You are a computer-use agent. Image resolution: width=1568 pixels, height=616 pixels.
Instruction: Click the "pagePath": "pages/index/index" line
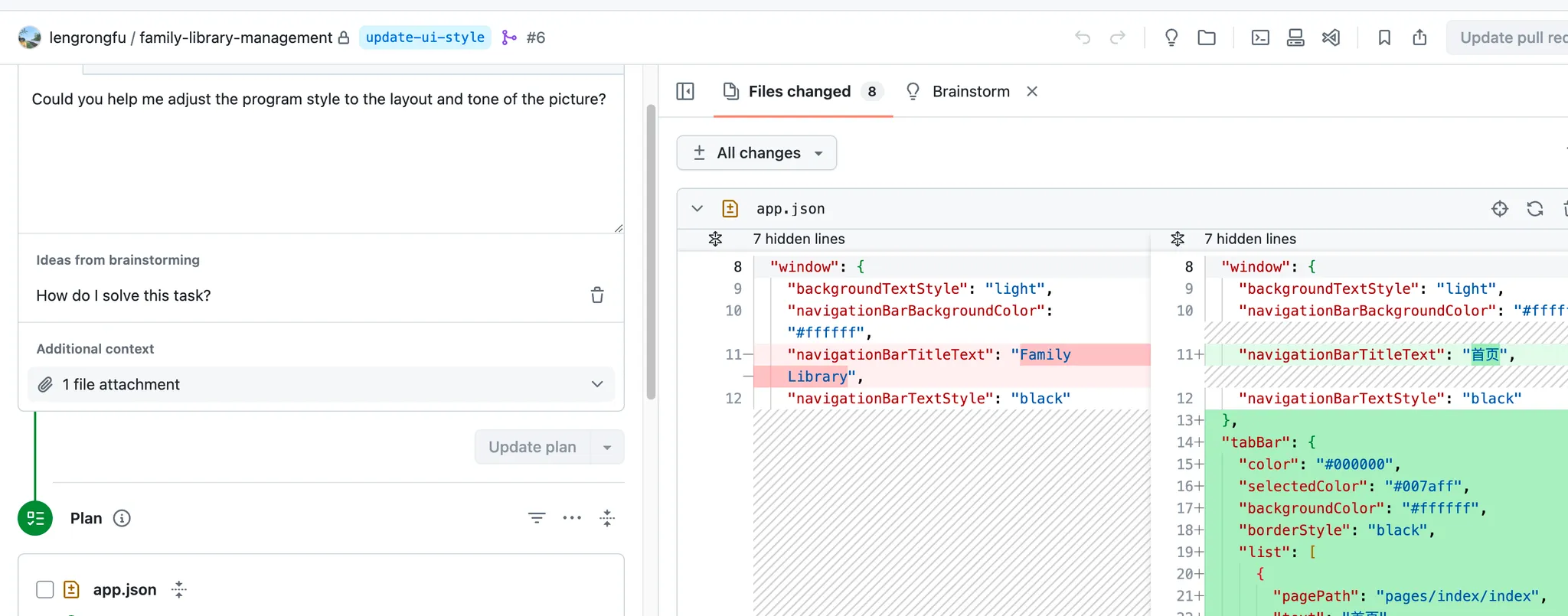pos(1386,596)
